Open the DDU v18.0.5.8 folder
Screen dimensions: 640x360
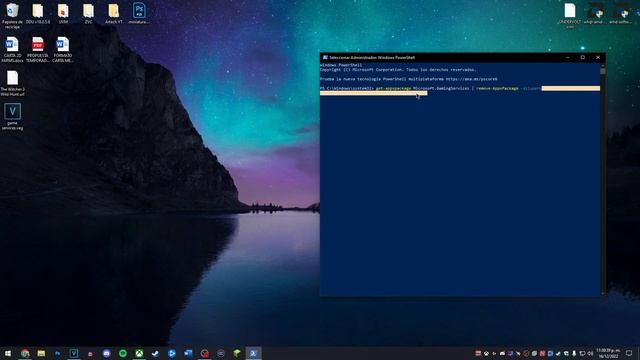pos(38,14)
